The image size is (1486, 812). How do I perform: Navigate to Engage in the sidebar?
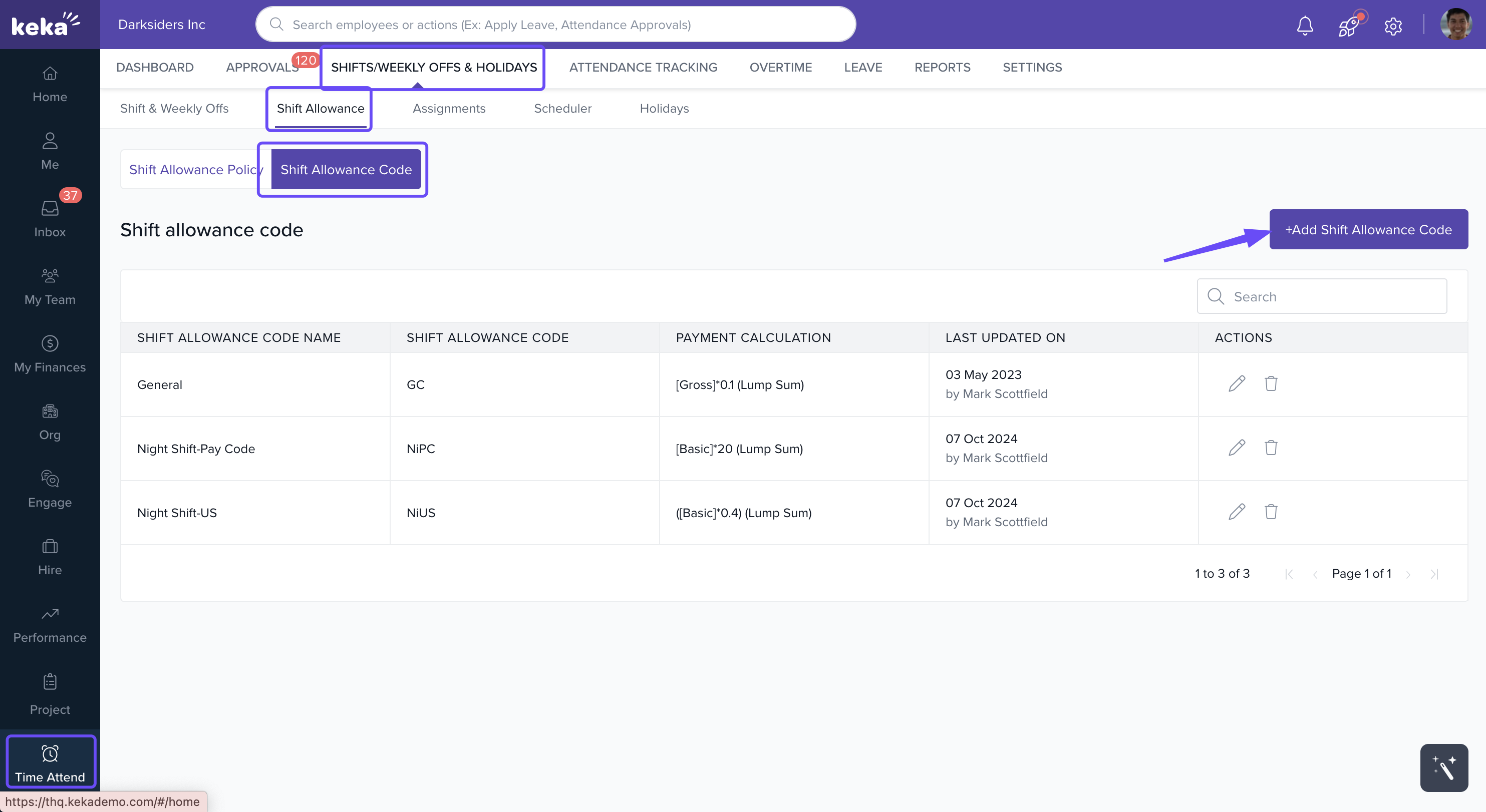[x=50, y=488]
